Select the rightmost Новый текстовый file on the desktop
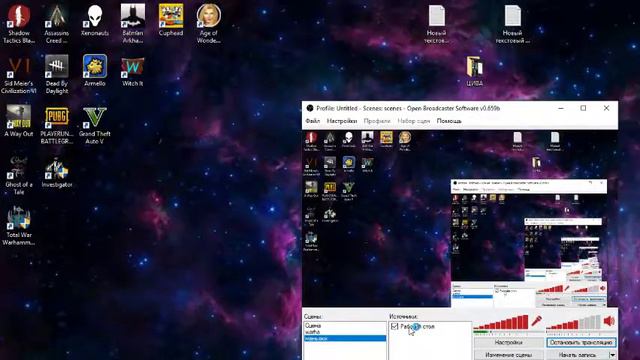640x360 pixels. (x=513, y=24)
